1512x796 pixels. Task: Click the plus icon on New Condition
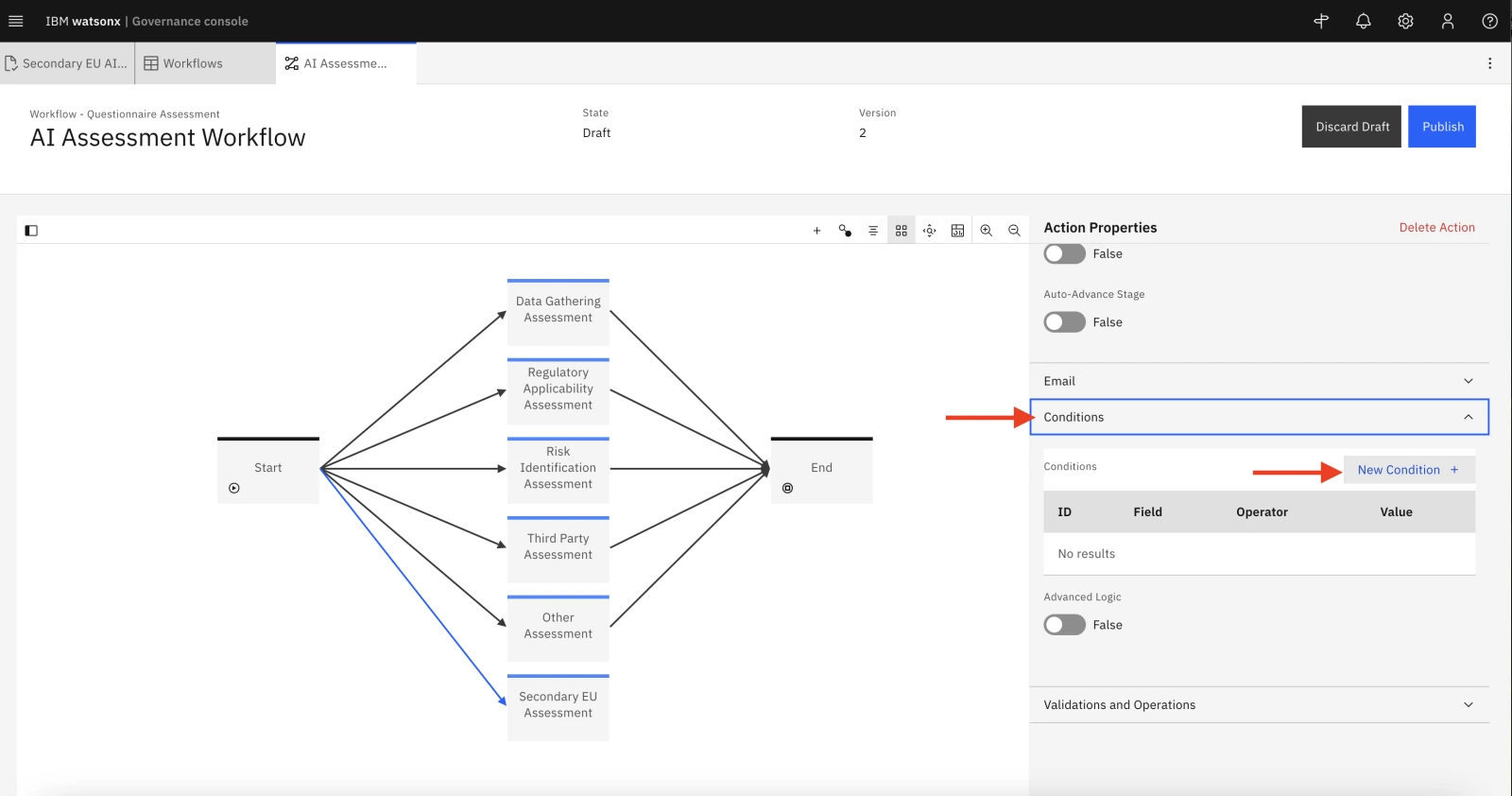pos(1454,470)
